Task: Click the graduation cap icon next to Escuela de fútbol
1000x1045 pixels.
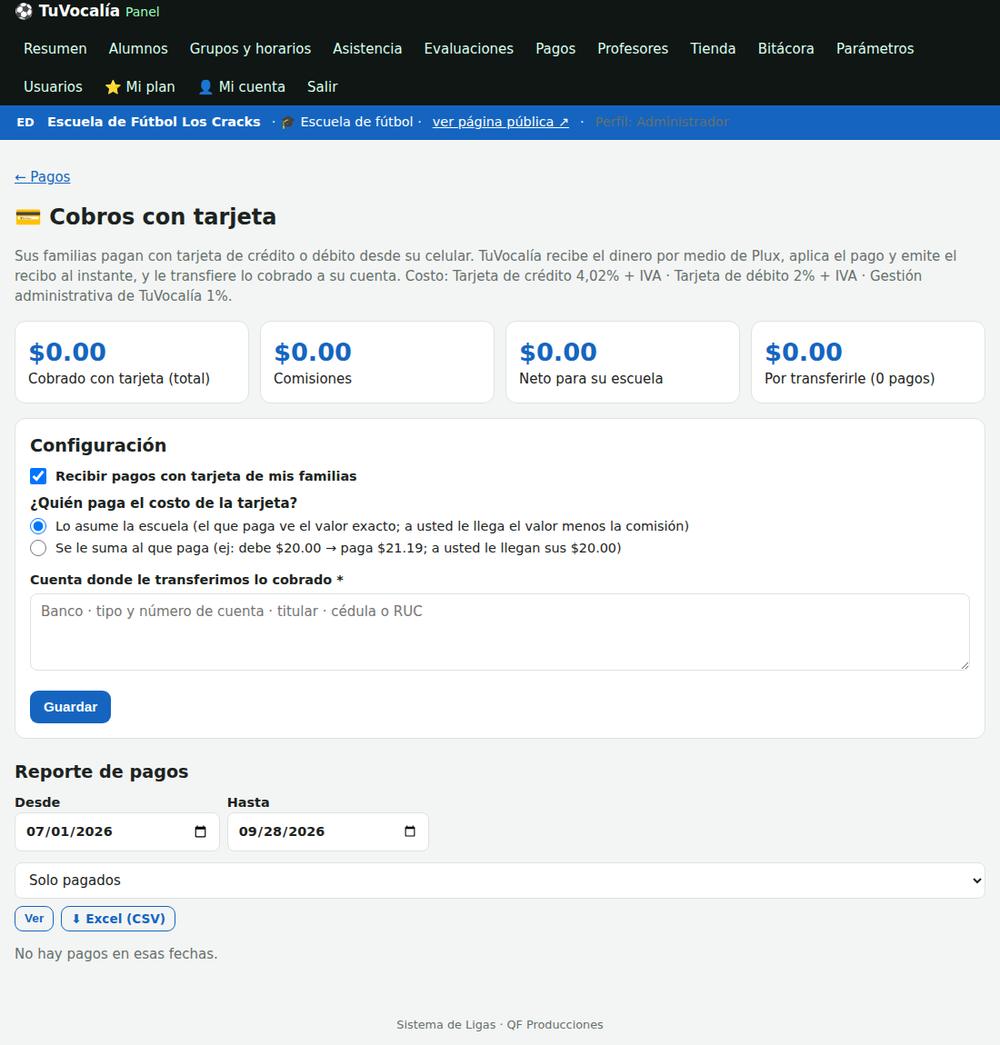Action: 287,123
